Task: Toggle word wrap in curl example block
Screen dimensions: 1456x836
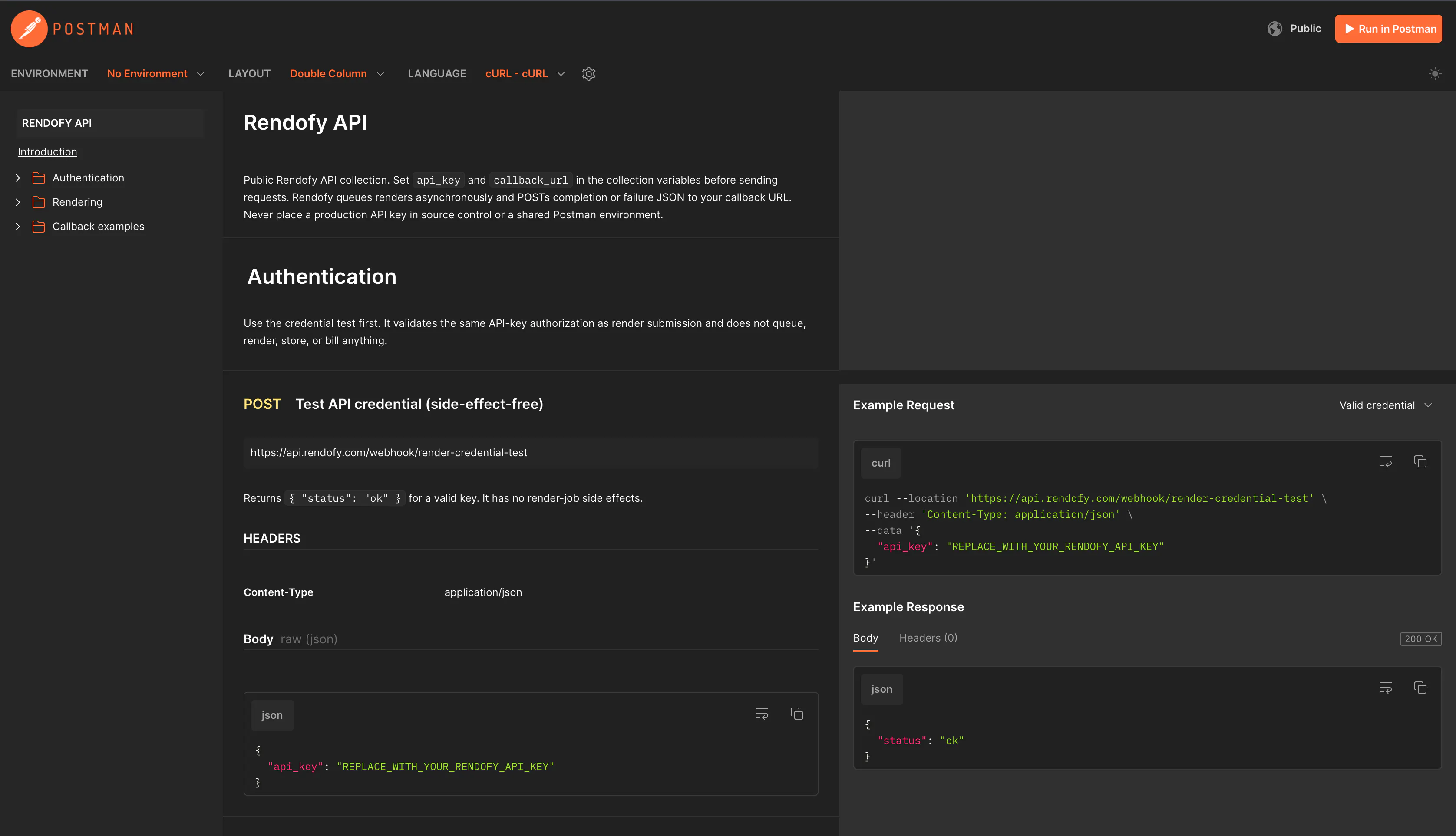Action: [1385, 462]
